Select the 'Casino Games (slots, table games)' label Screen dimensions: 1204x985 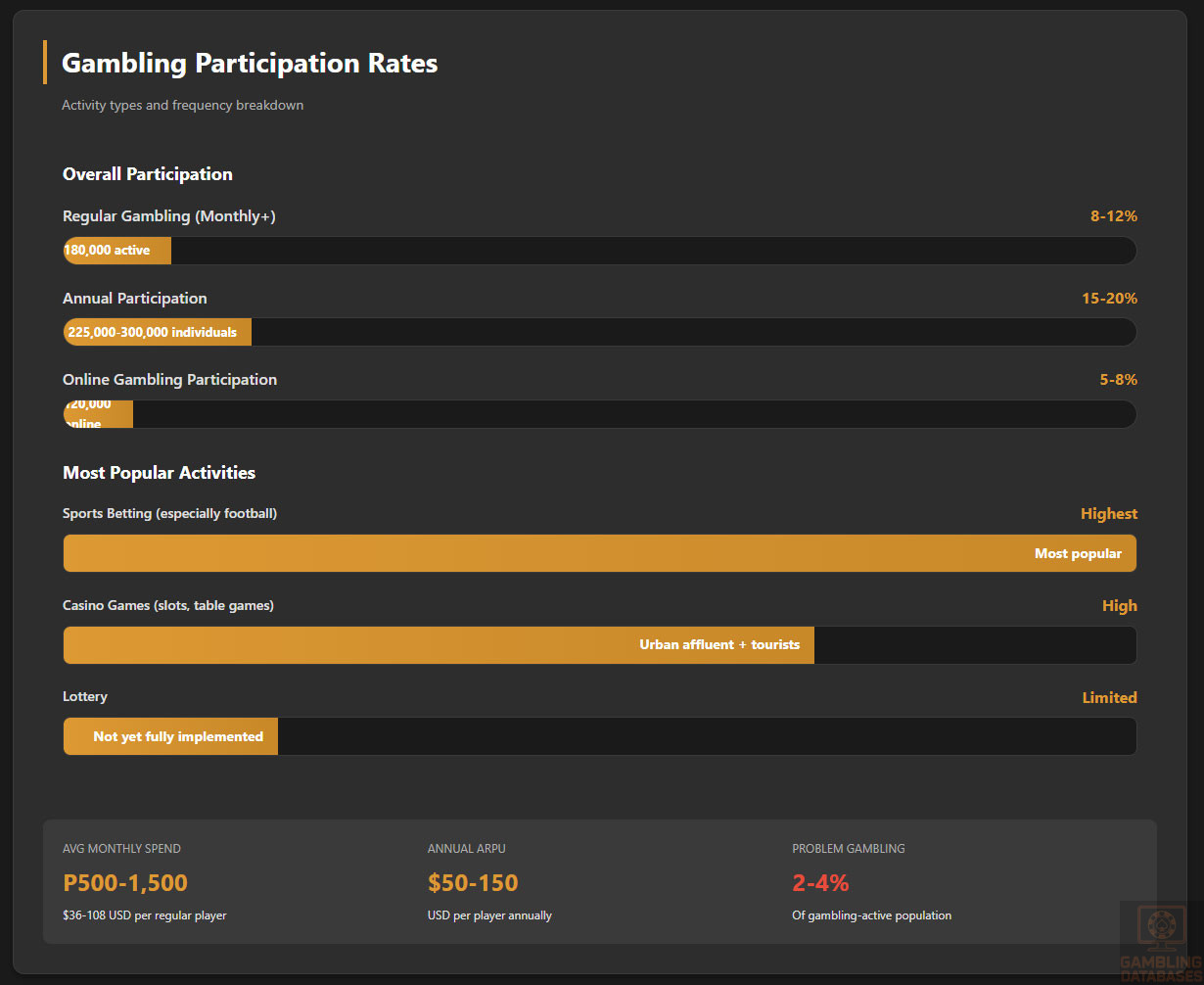click(168, 606)
